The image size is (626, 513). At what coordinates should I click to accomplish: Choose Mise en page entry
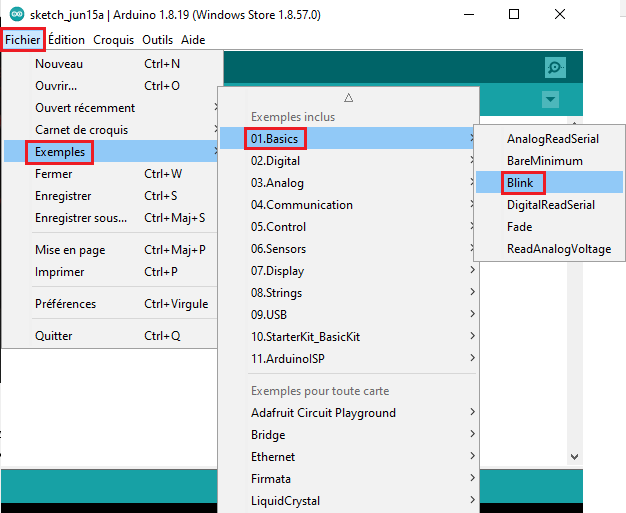111,250
